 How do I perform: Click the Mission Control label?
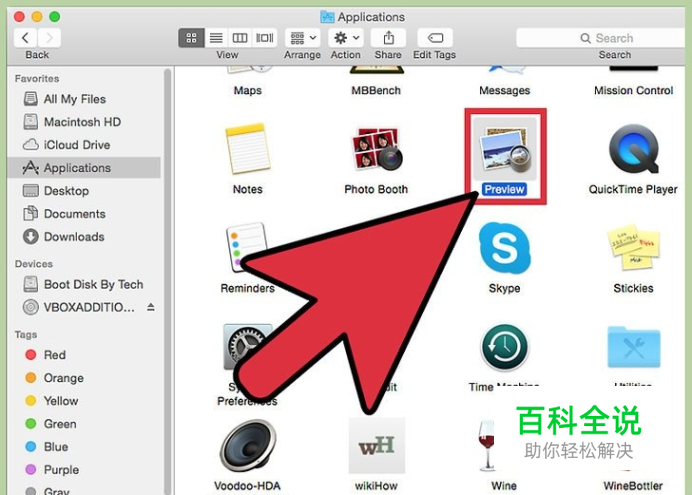click(x=633, y=90)
